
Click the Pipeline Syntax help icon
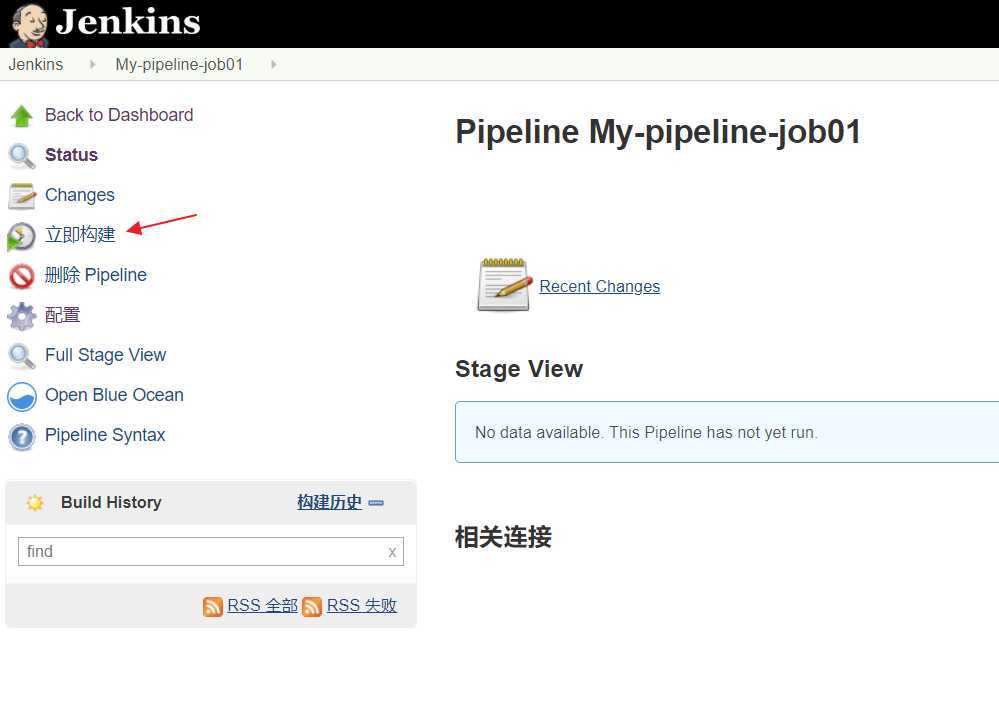pos(22,437)
